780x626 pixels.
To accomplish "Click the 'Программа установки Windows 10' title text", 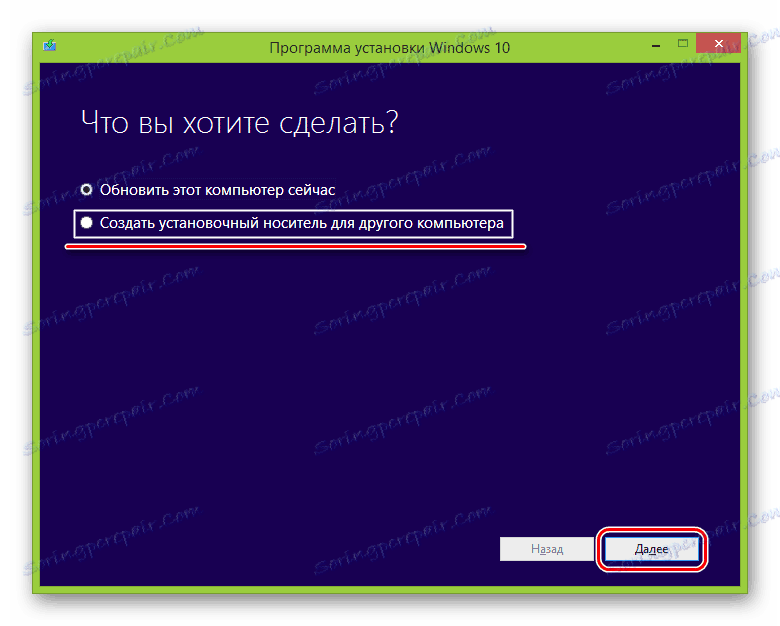I will click(x=390, y=48).
